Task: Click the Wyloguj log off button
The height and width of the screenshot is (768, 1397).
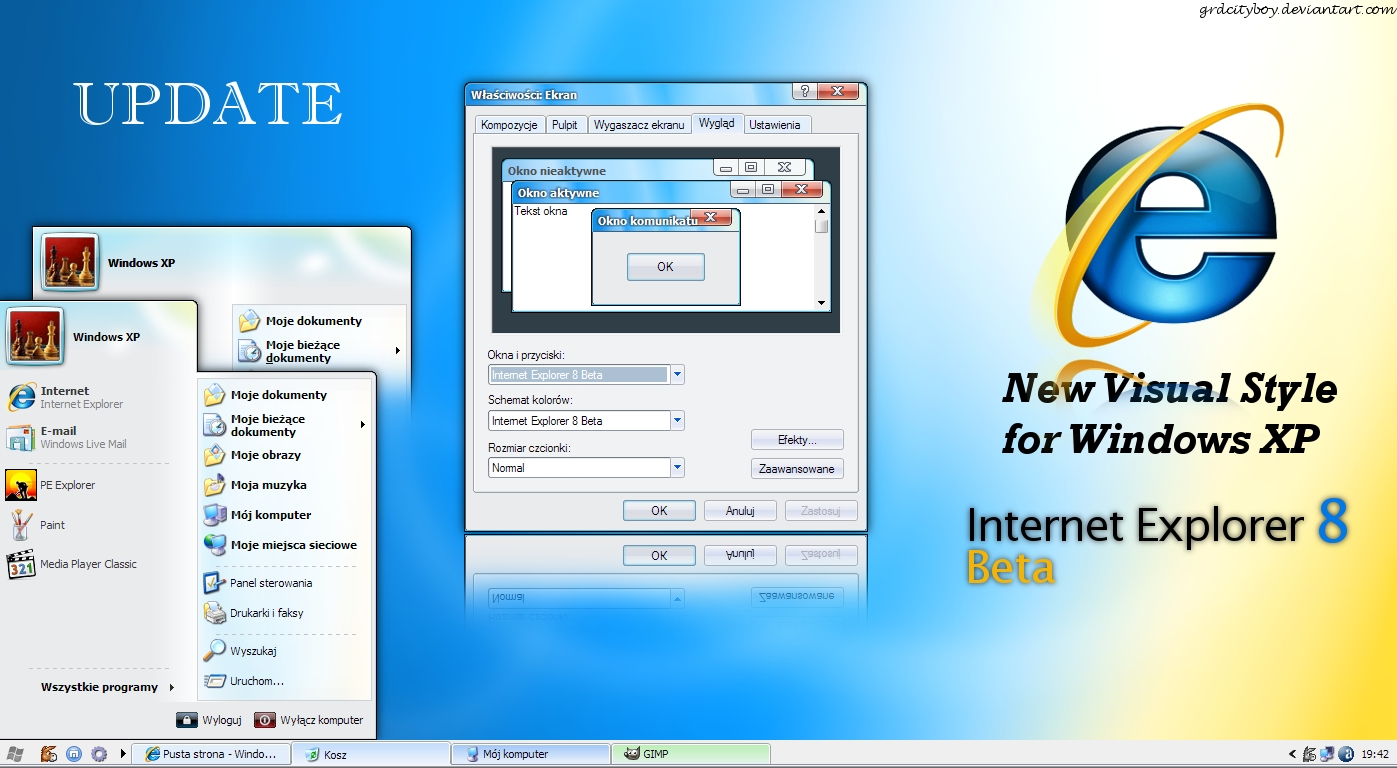Action: click(209, 720)
